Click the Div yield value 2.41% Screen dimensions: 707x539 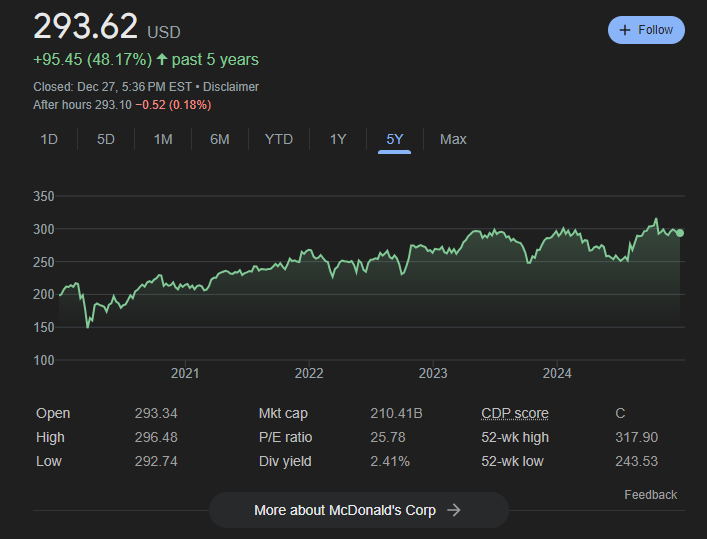pos(390,461)
